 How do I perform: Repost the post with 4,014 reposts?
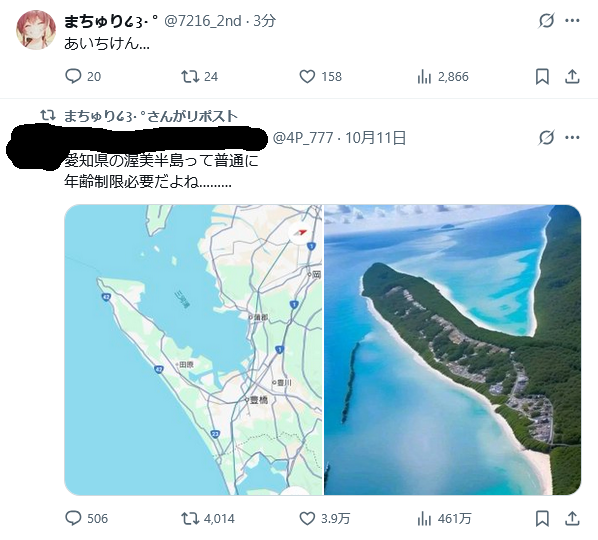pyautogui.click(x=207, y=518)
